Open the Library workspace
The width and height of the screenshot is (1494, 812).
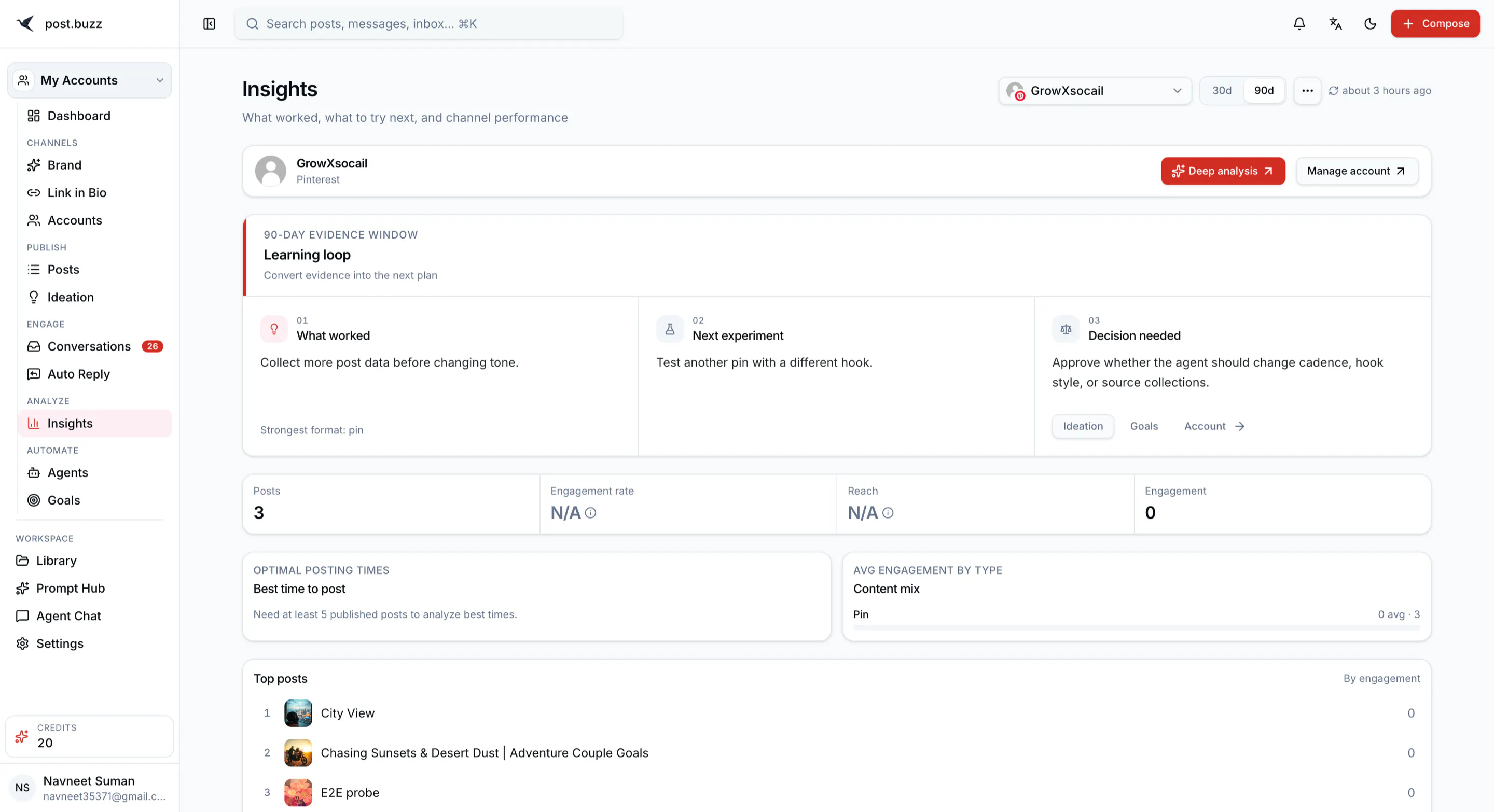click(89, 561)
